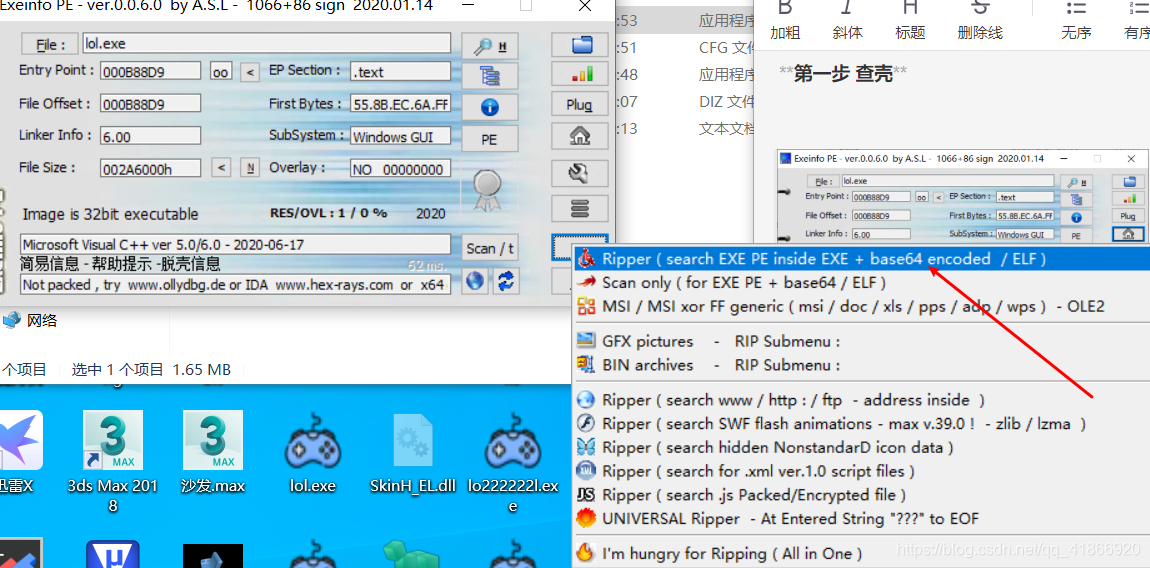Click the 第一步 查壳 heading in editor

point(843,73)
